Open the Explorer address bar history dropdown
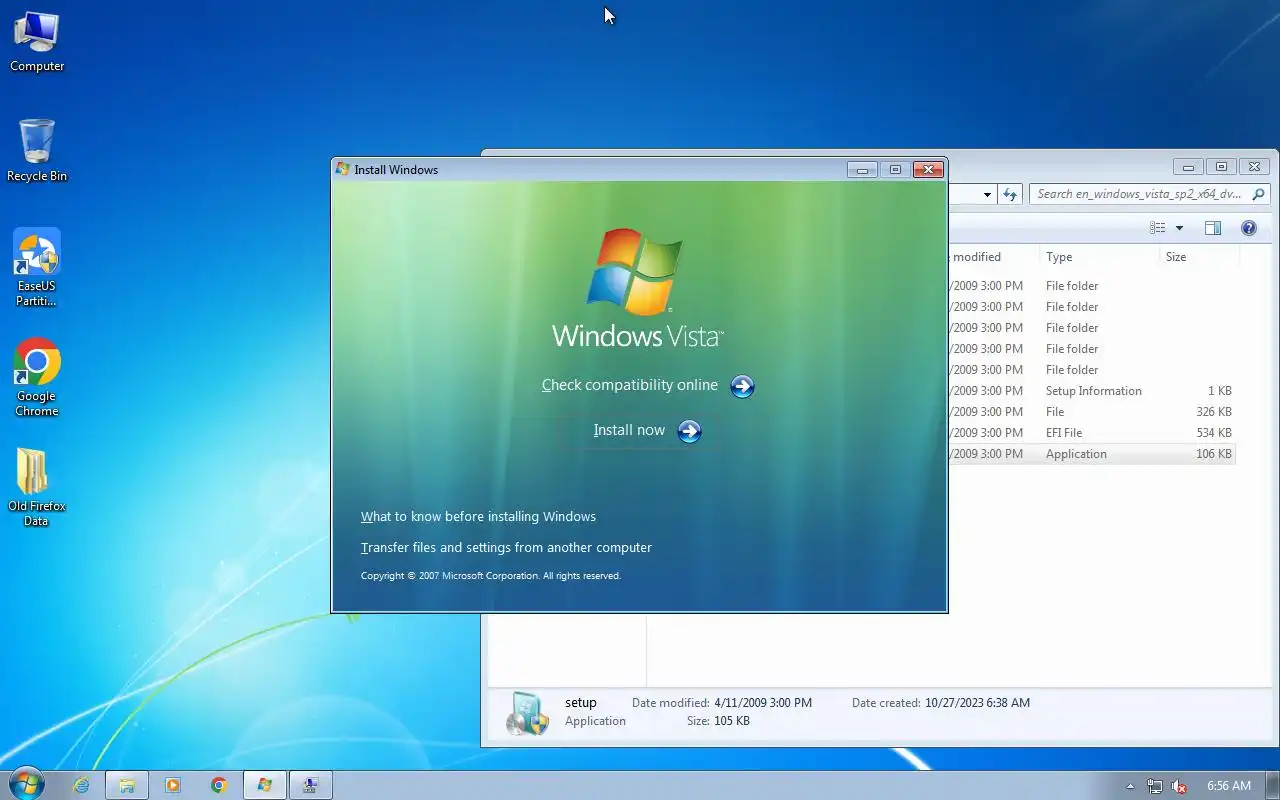Image resolution: width=1280 pixels, height=800 pixels. tap(987, 195)
